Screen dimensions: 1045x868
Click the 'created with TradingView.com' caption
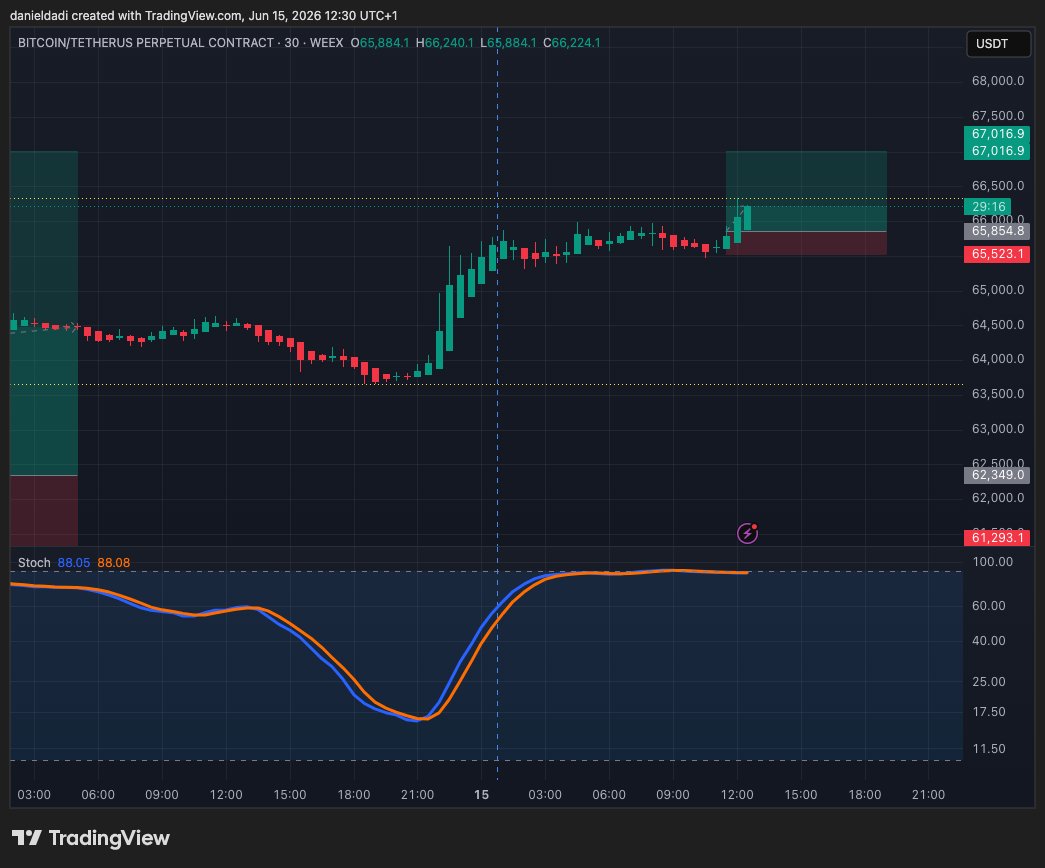(157, 15)
